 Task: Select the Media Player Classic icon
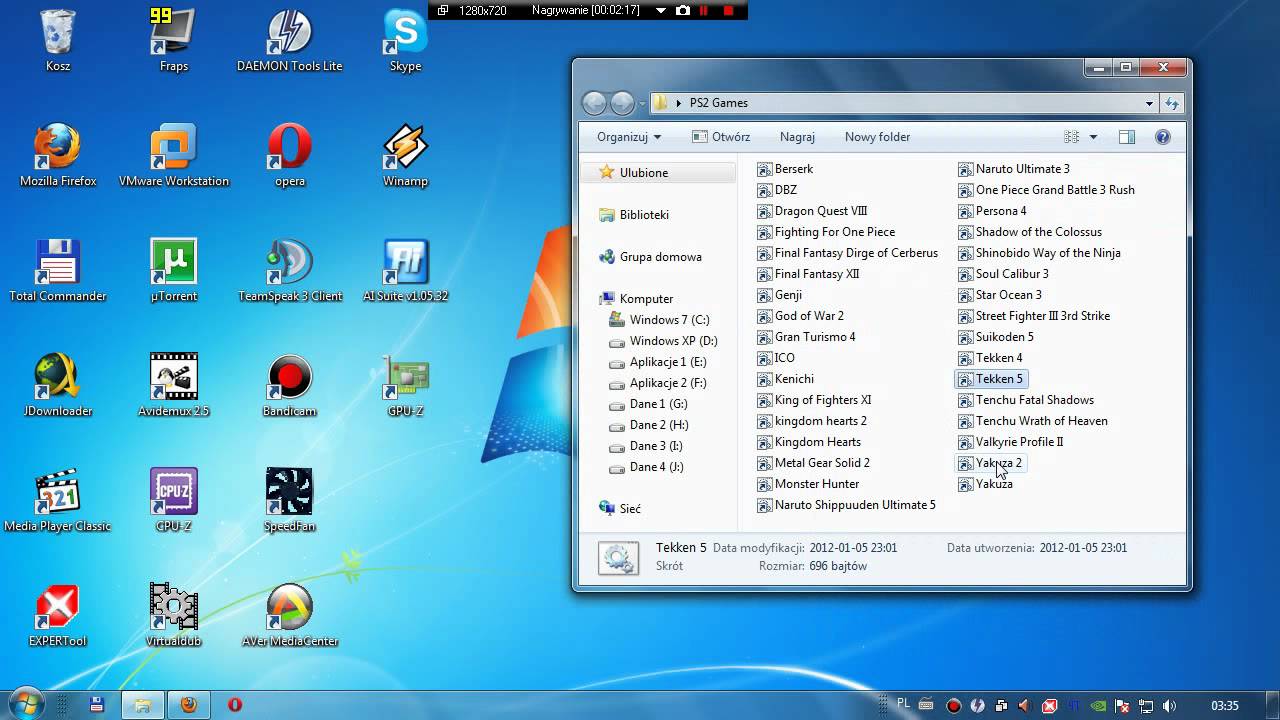click(58, 501)
